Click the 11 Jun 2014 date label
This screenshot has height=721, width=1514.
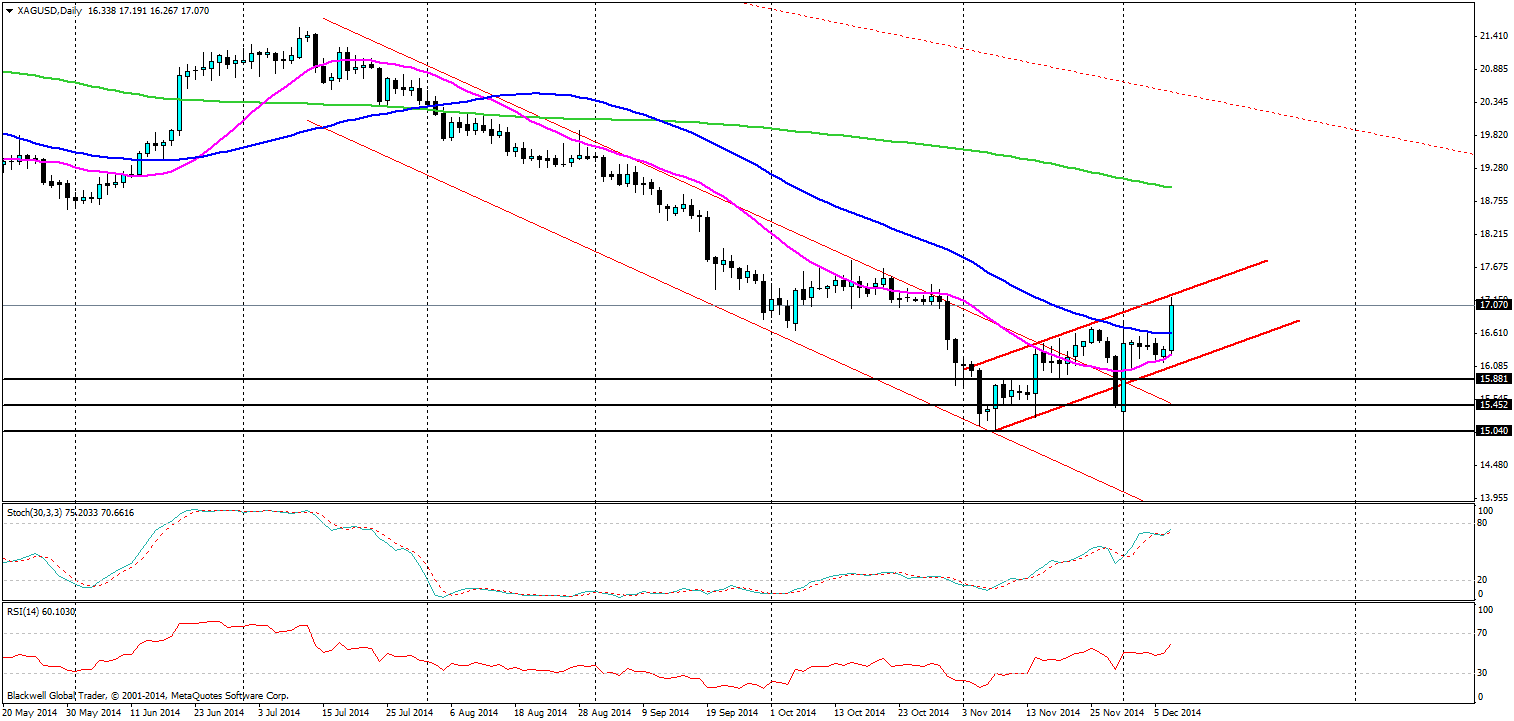155,713
